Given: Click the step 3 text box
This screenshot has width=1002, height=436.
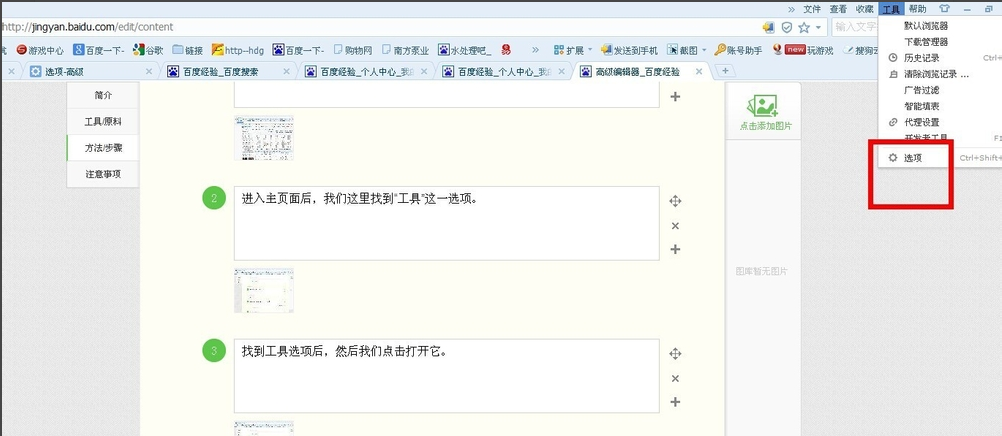Looking at the screenshot, I should 447,376.
